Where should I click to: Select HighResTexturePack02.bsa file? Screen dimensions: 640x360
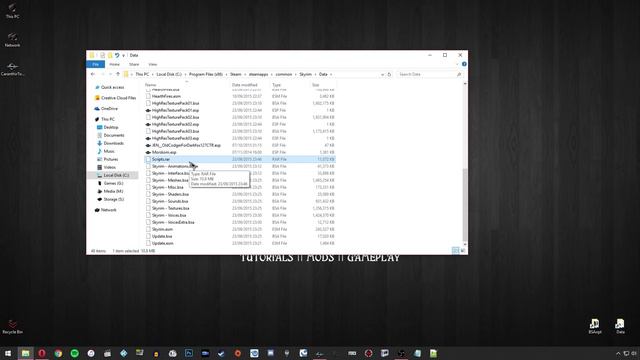(176, 117)
